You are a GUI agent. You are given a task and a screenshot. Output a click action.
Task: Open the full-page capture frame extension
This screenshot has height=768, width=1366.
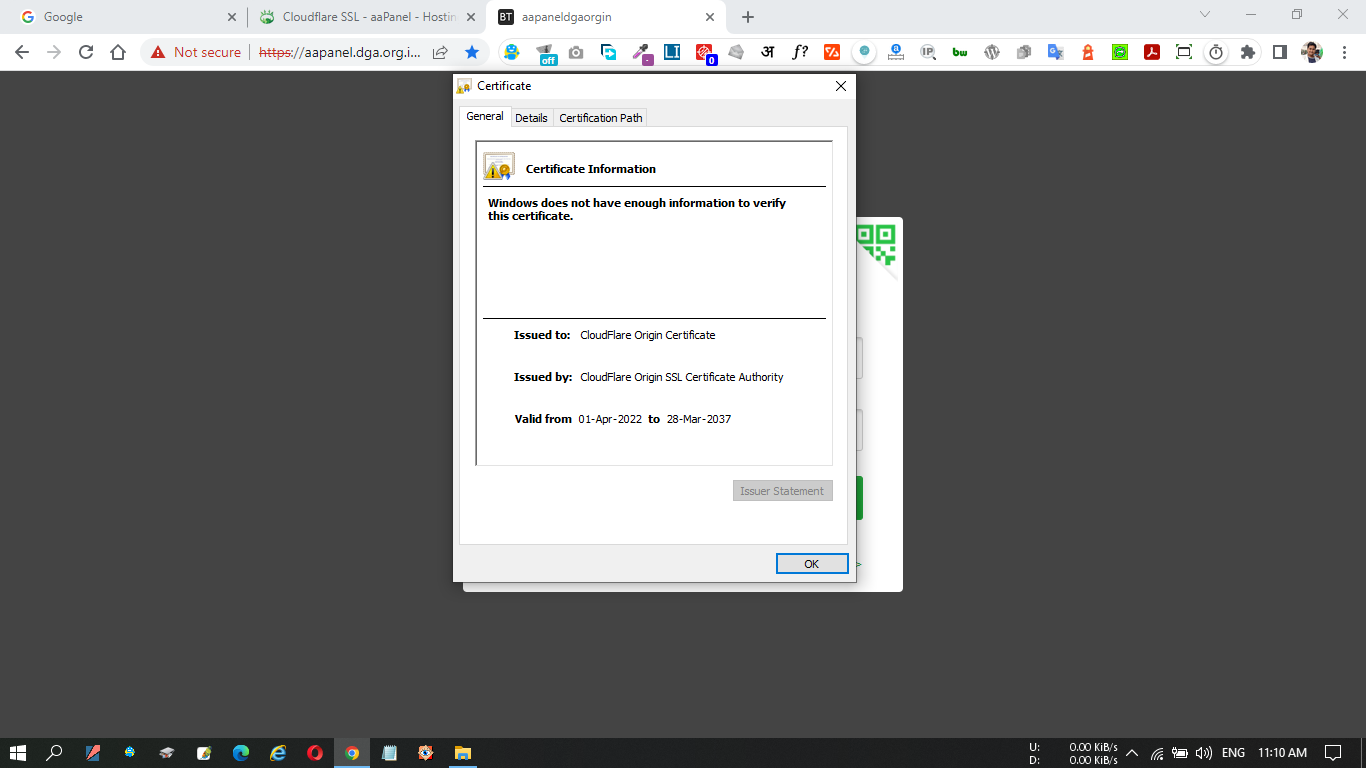click(1184, 52)
